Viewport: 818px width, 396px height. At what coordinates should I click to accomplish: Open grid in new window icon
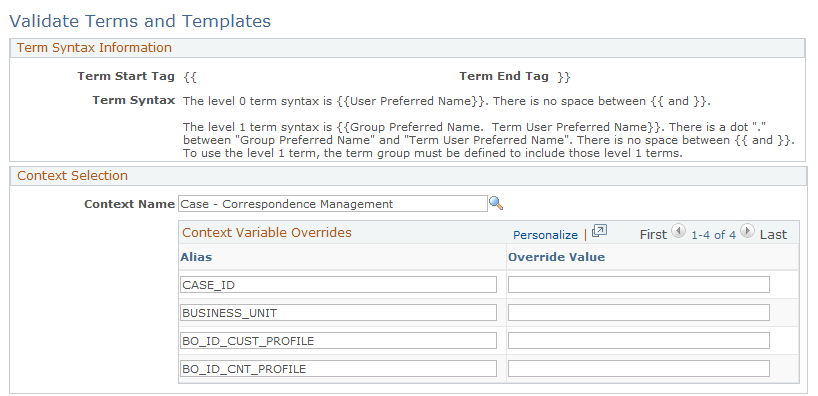click(x=599, y=231)
